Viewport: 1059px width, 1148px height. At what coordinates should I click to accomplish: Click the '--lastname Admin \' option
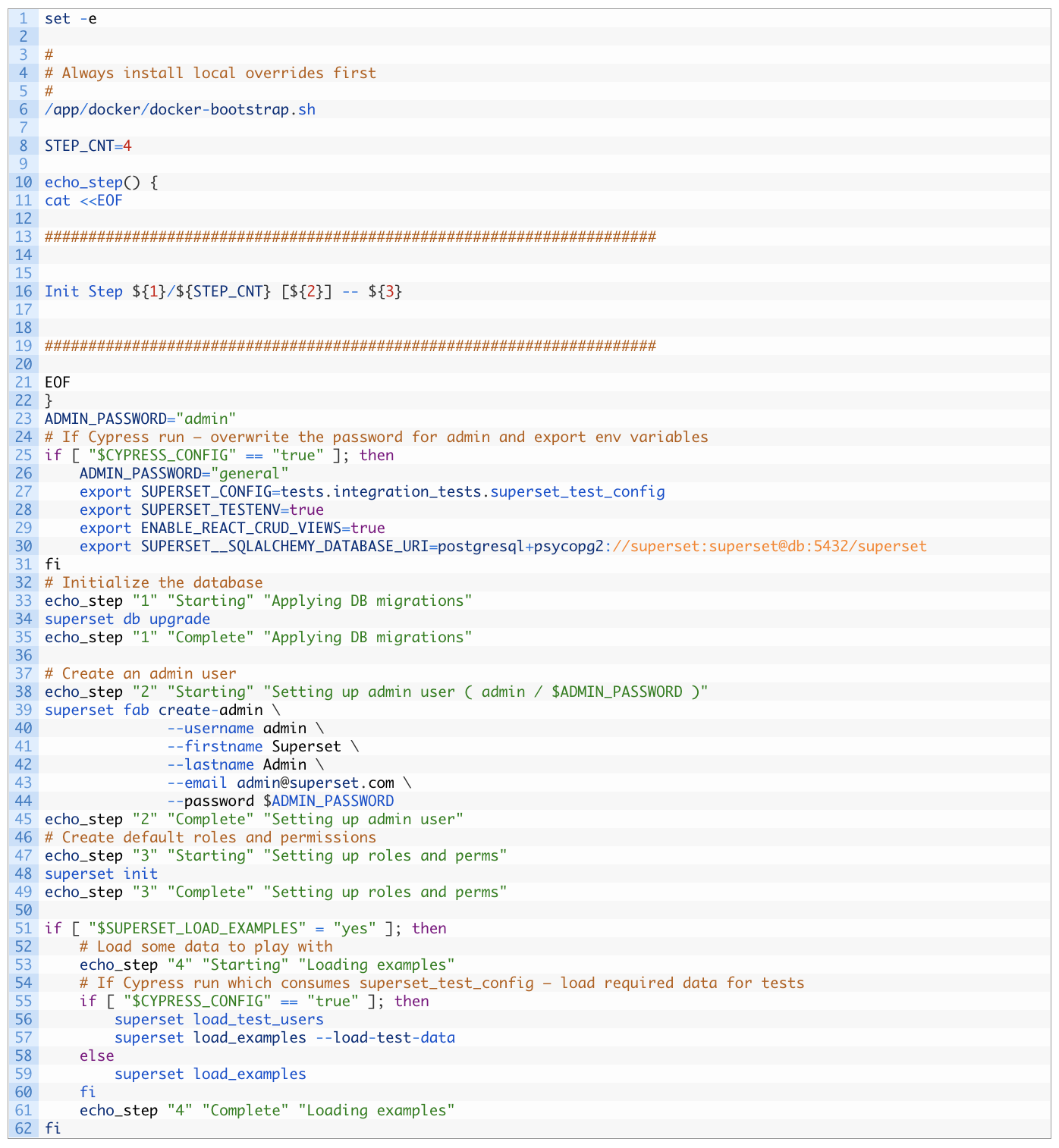(x=246, y=764)
